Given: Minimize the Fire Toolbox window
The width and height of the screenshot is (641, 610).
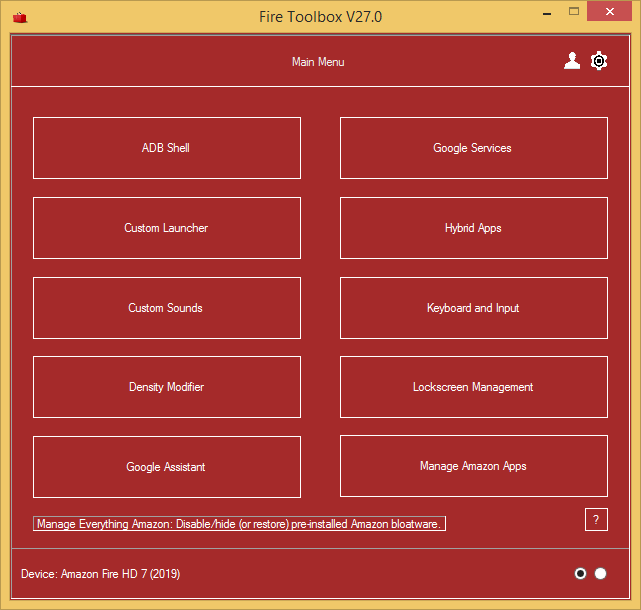Looking at the screenshot, I should click(x=547, y=12).
